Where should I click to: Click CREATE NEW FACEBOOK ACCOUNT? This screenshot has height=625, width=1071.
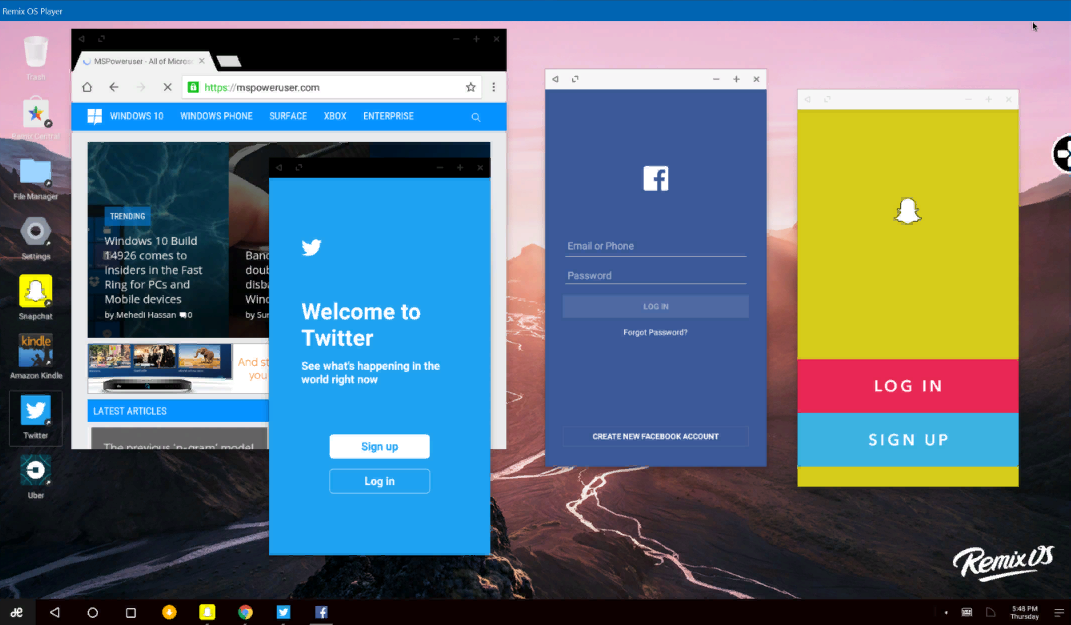click(656, 436)
